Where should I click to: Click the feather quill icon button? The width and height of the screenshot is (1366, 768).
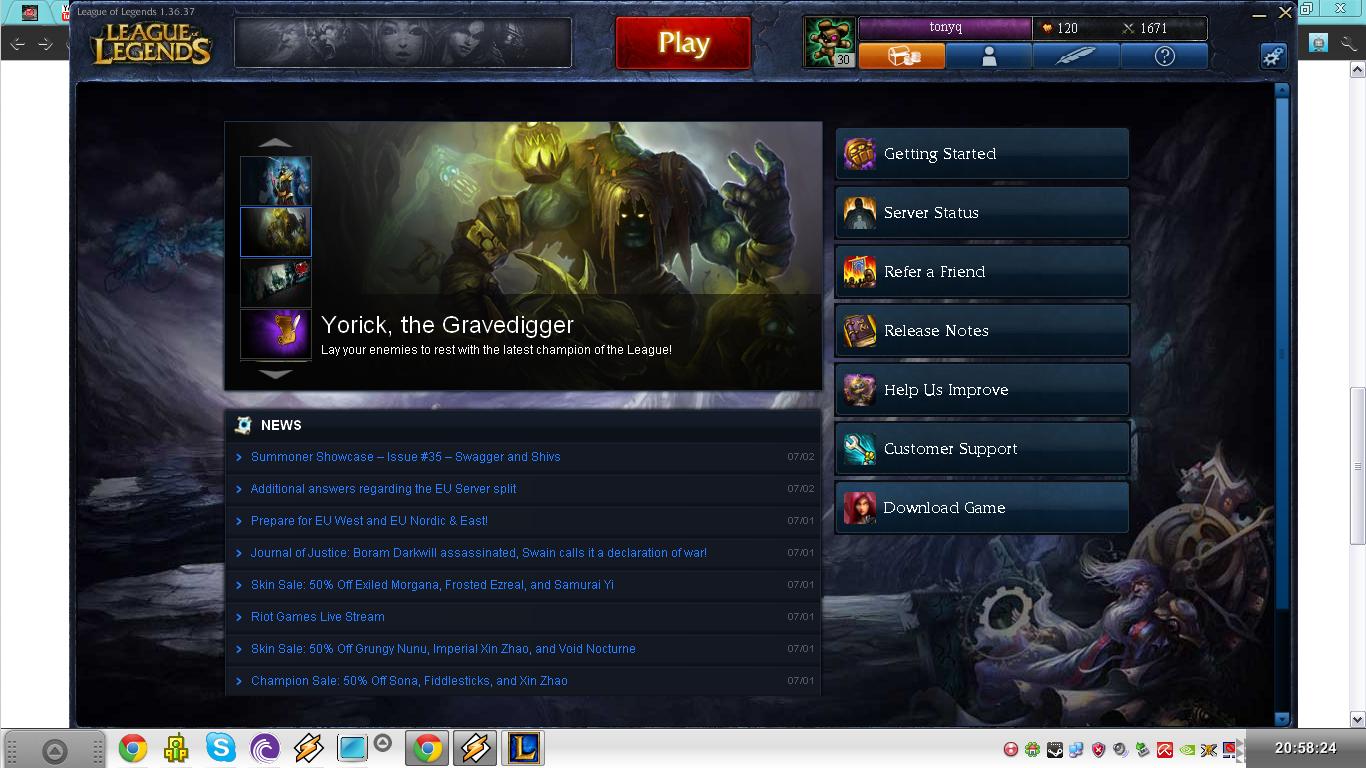(1076, 57)
